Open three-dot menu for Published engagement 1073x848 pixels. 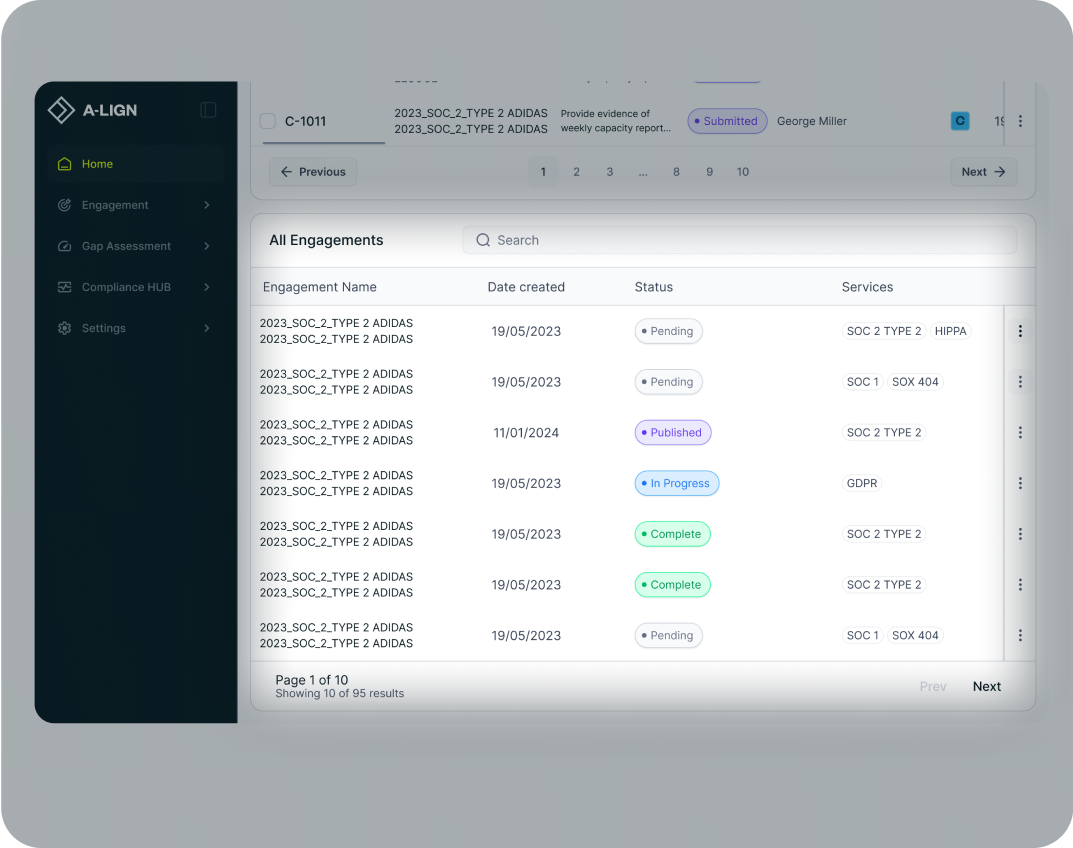(1020, 433)
